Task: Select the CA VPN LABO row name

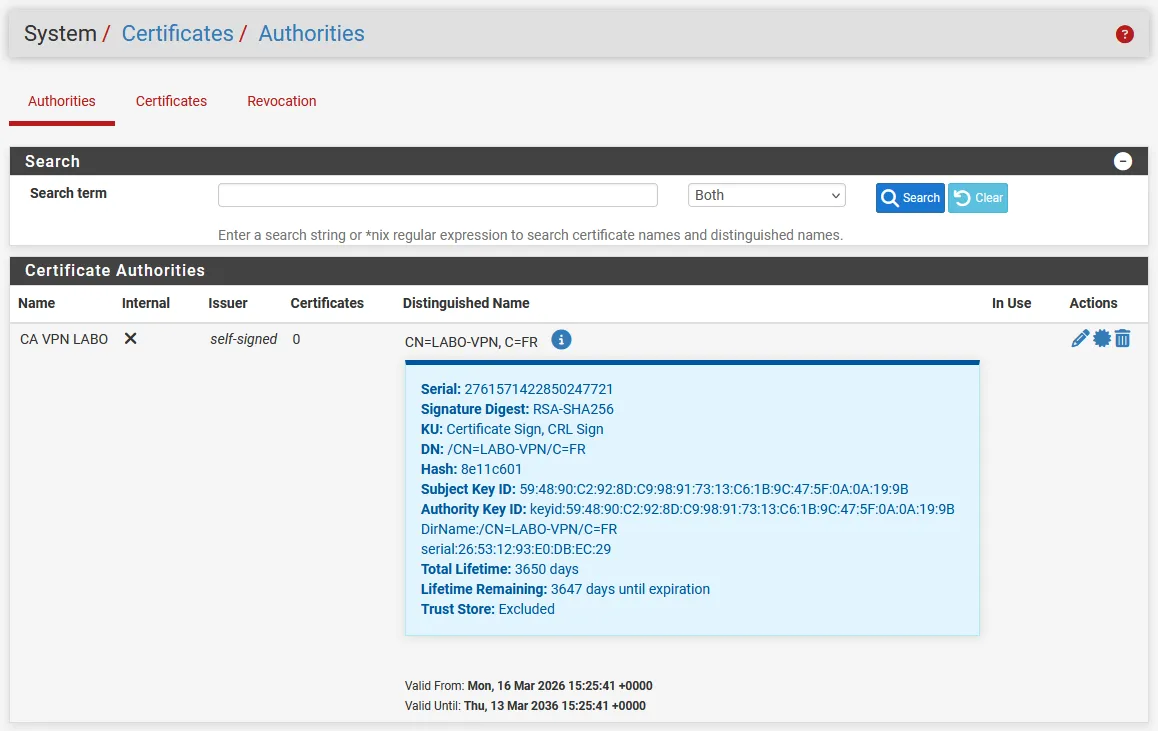Action: click(64, 339)
